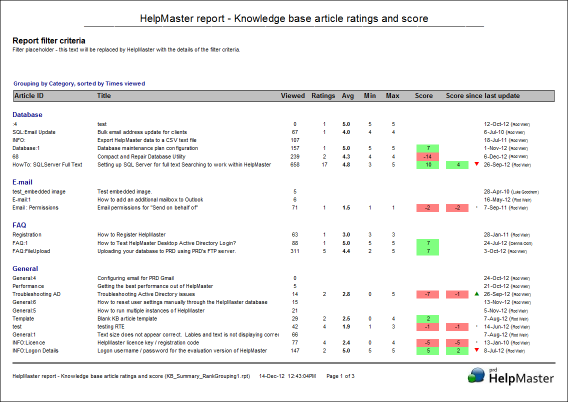568x402 pixels.
Task: Click the Score since last update header
Action: [483, 96]
